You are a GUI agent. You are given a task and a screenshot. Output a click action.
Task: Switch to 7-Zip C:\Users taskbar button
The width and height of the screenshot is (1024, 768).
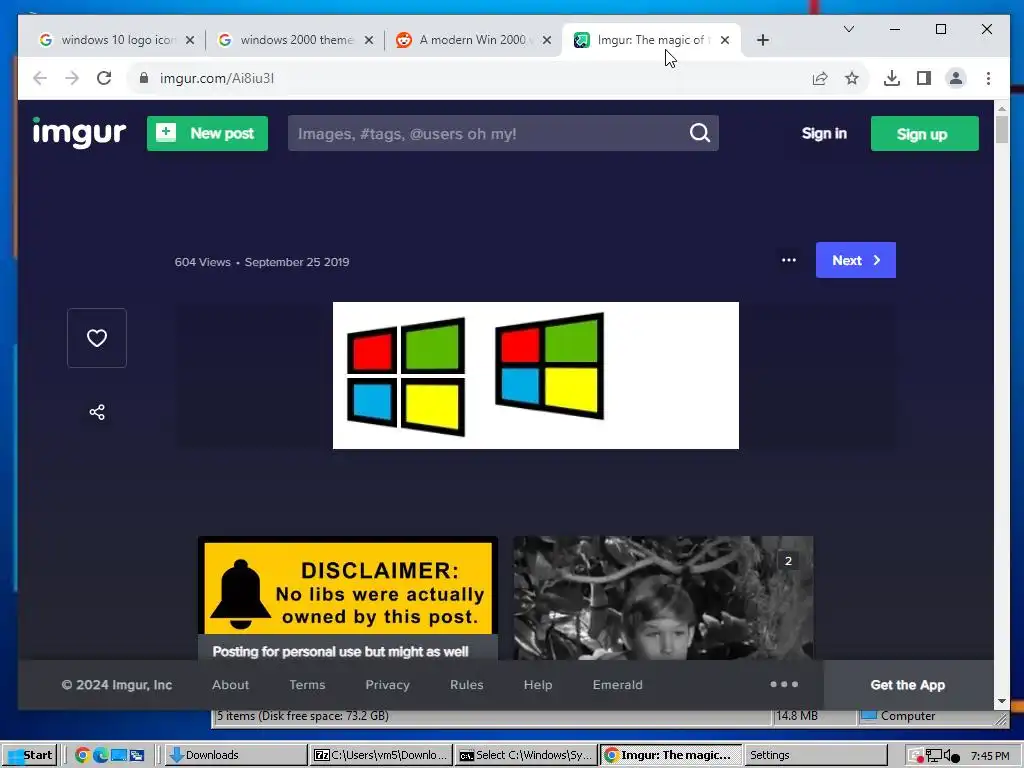381,755
